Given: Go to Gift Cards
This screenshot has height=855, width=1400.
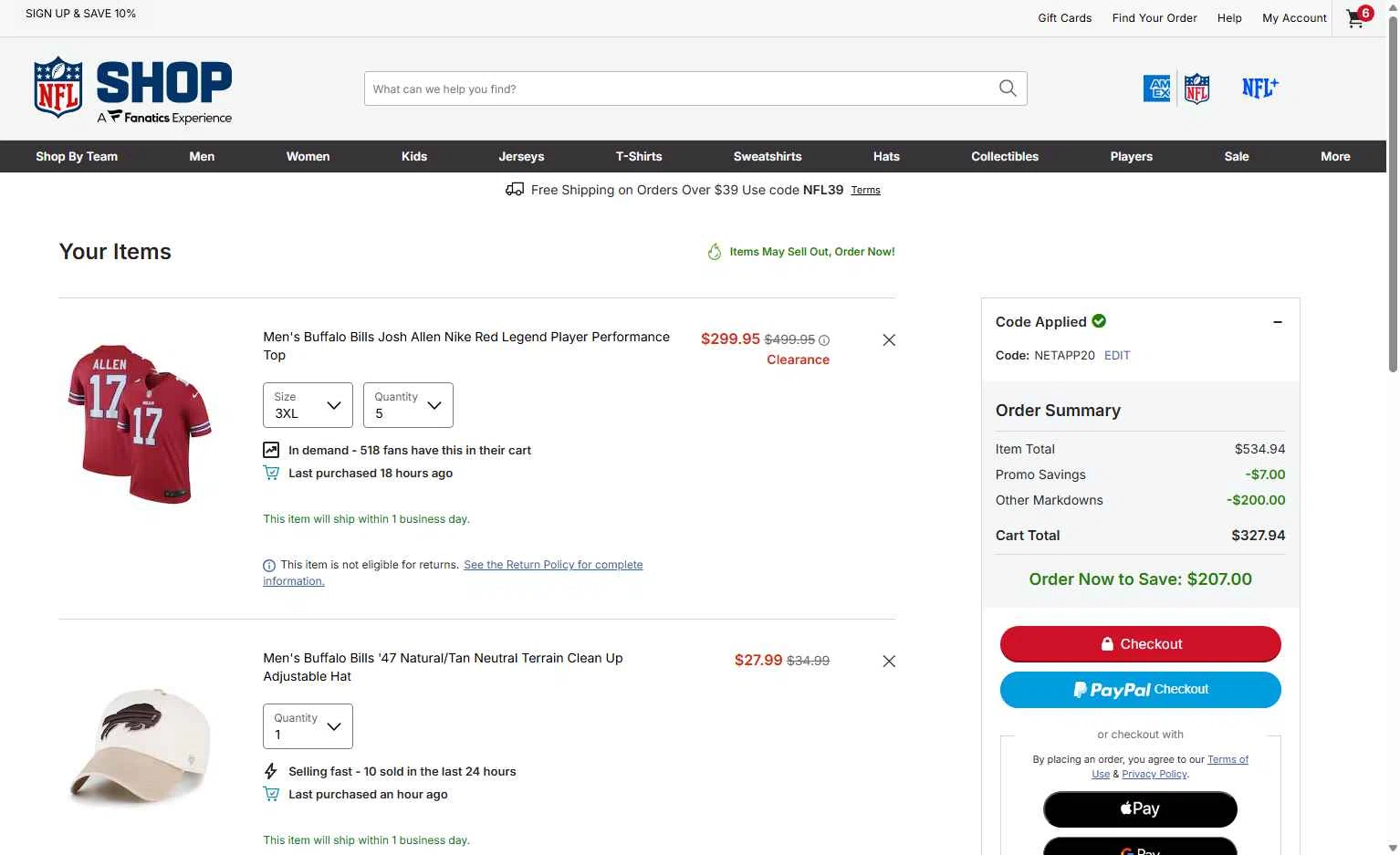Looking at the screenshot, I should click(1064, 18).
